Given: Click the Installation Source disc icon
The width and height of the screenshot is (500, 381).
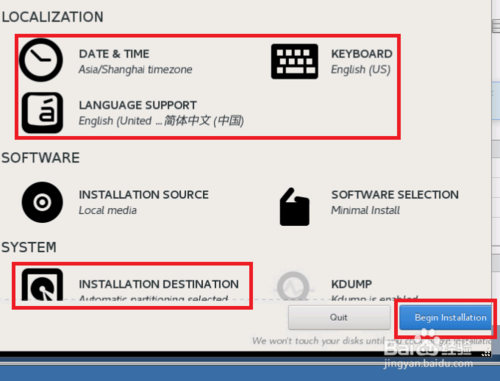Looking at the screenshot, I should tap(42, 202).
